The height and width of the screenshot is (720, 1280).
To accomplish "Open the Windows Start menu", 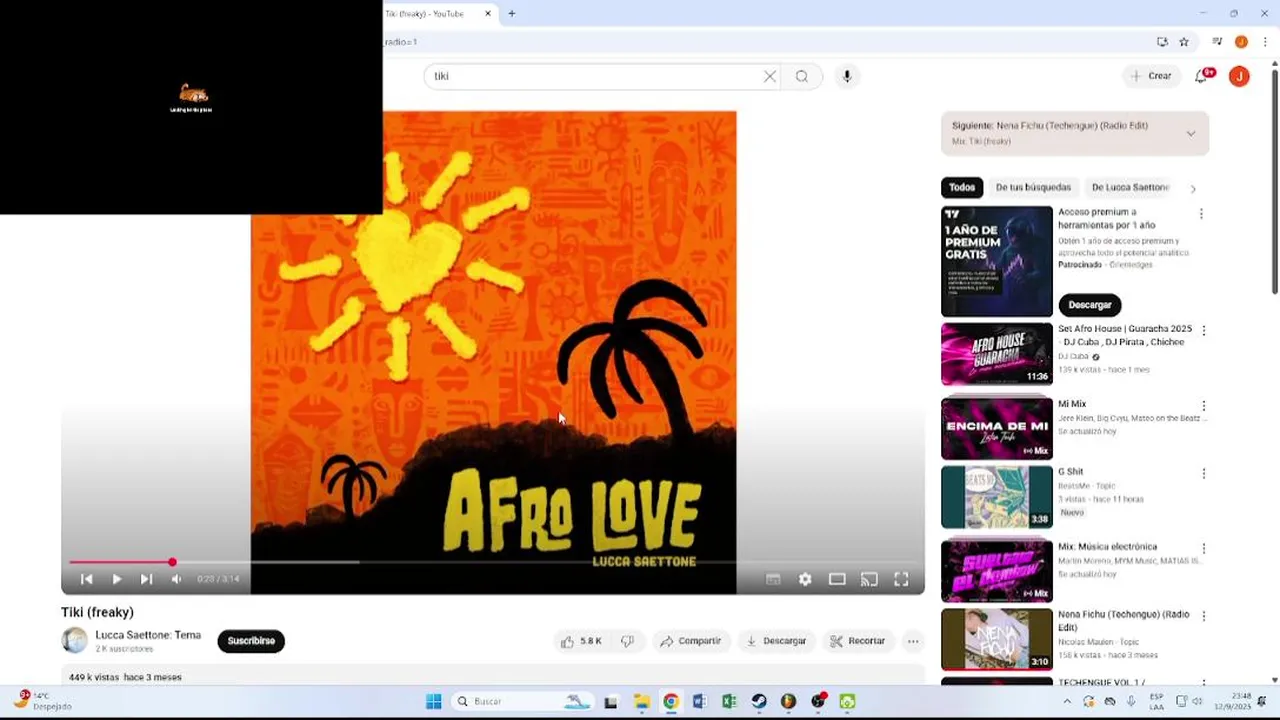I will pyautogui.click(x=434, y=702).
